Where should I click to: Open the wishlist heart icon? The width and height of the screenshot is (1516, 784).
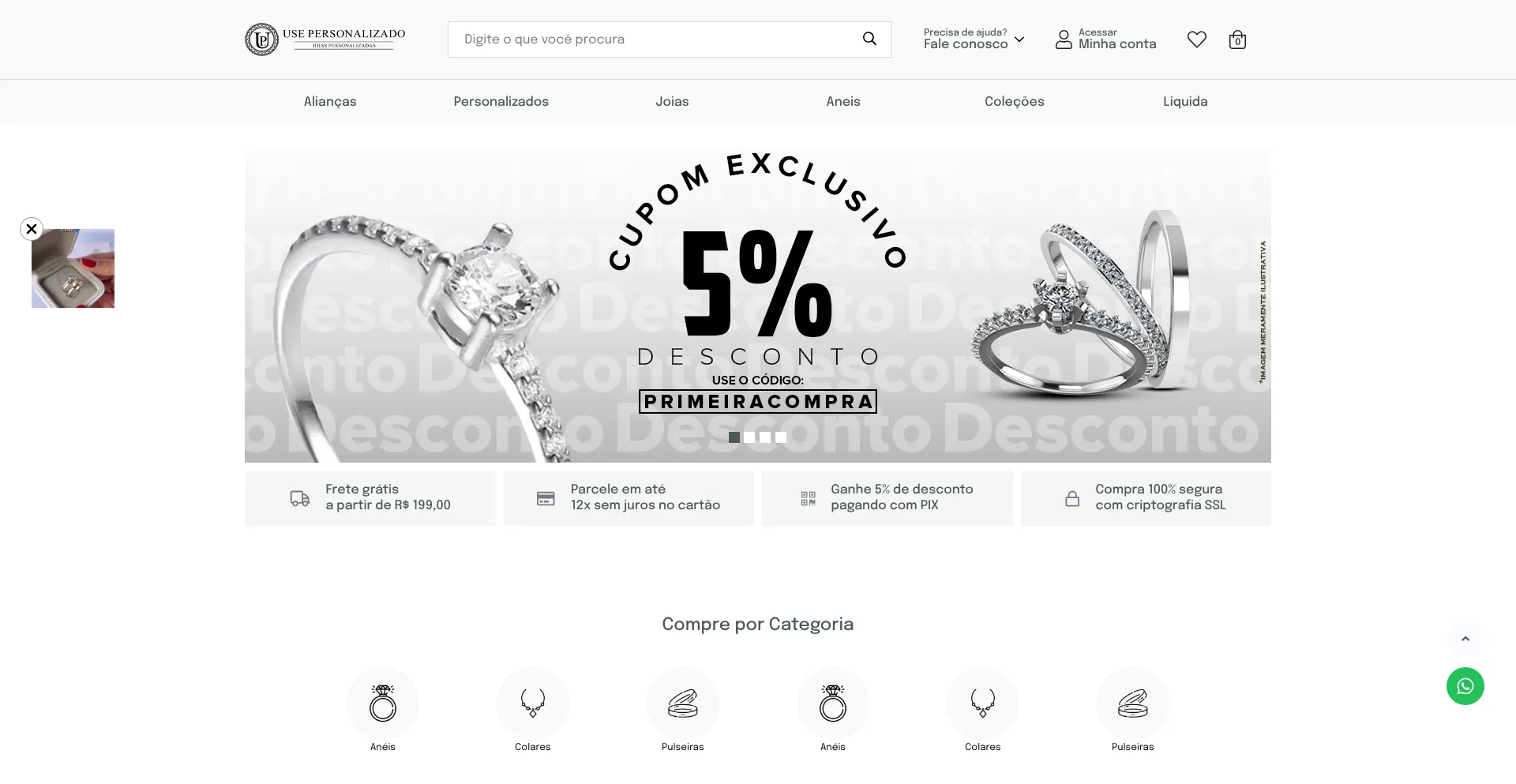[x=1197, y=39]
